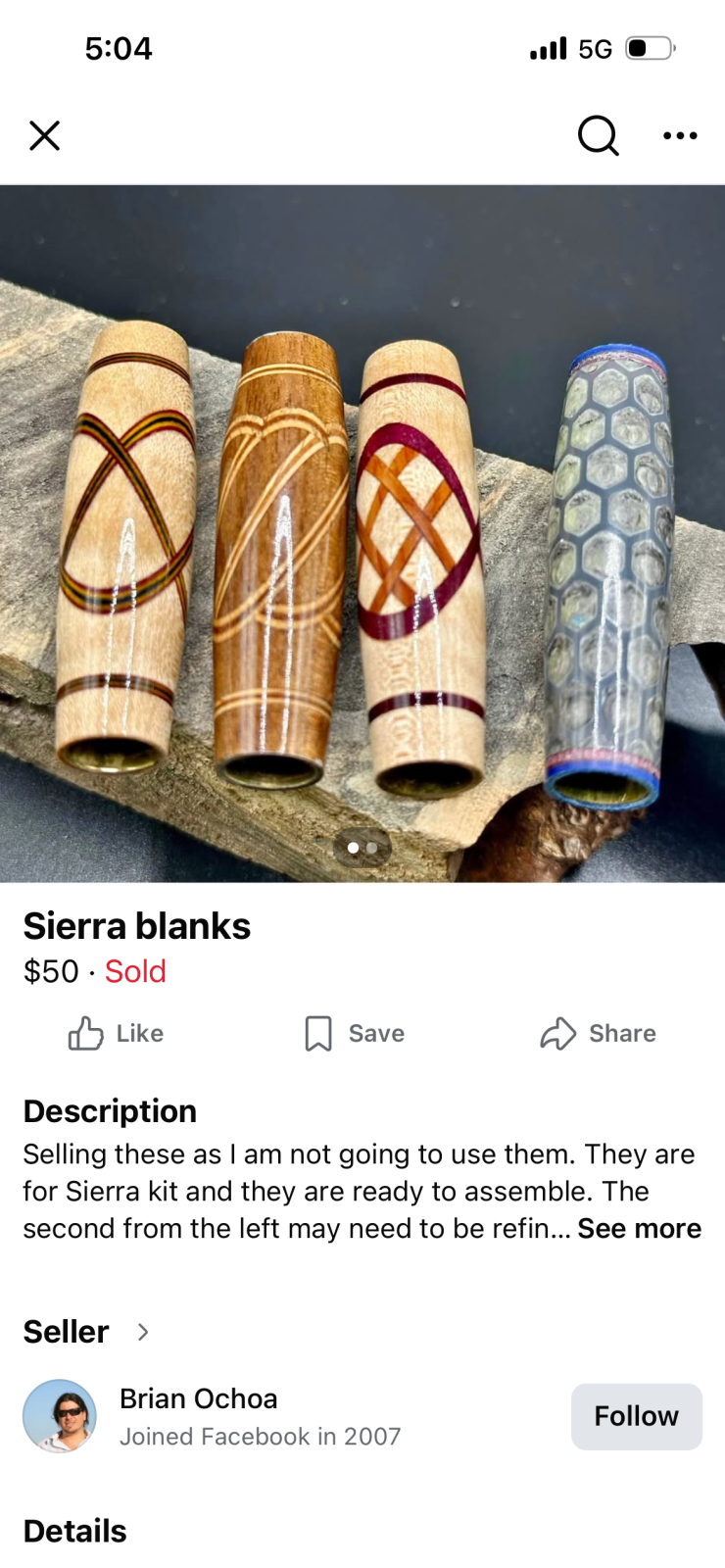Open search with the magnifying glass icon
This screenshot has width=725, height=1568.
[x=598, y=136]
